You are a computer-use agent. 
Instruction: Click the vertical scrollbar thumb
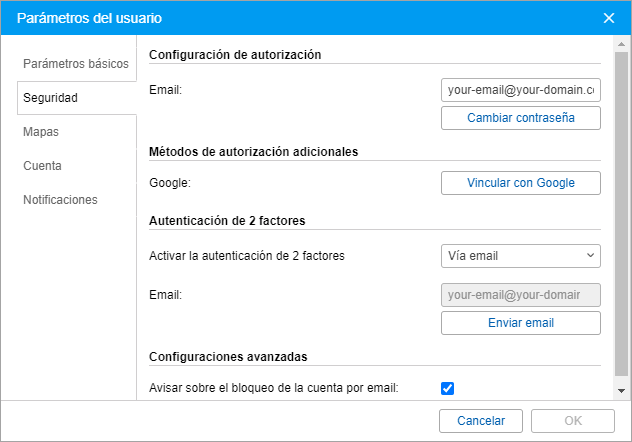coord(621,200)
